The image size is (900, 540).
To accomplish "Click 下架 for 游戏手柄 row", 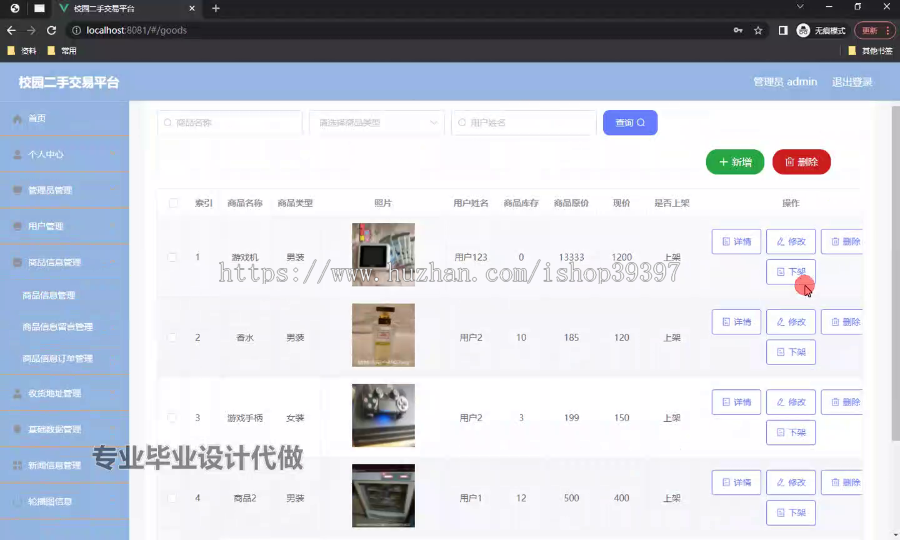I will 790,433.
